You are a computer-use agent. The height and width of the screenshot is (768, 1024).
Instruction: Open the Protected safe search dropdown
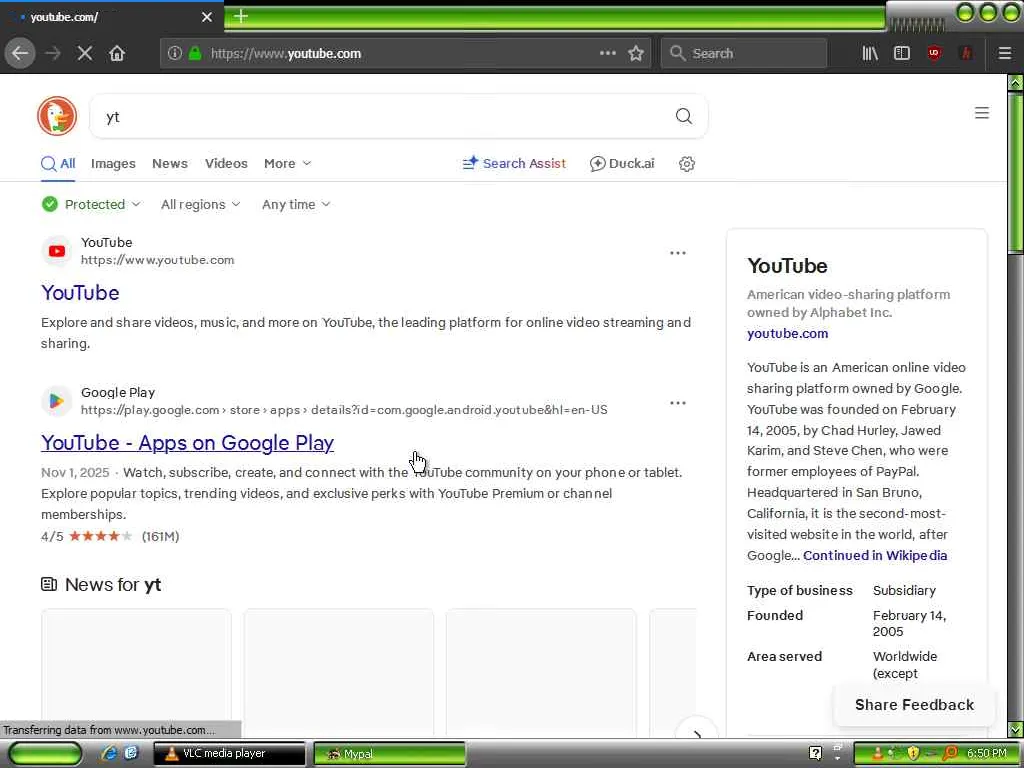pyautogui.click(x=91, y=204)
